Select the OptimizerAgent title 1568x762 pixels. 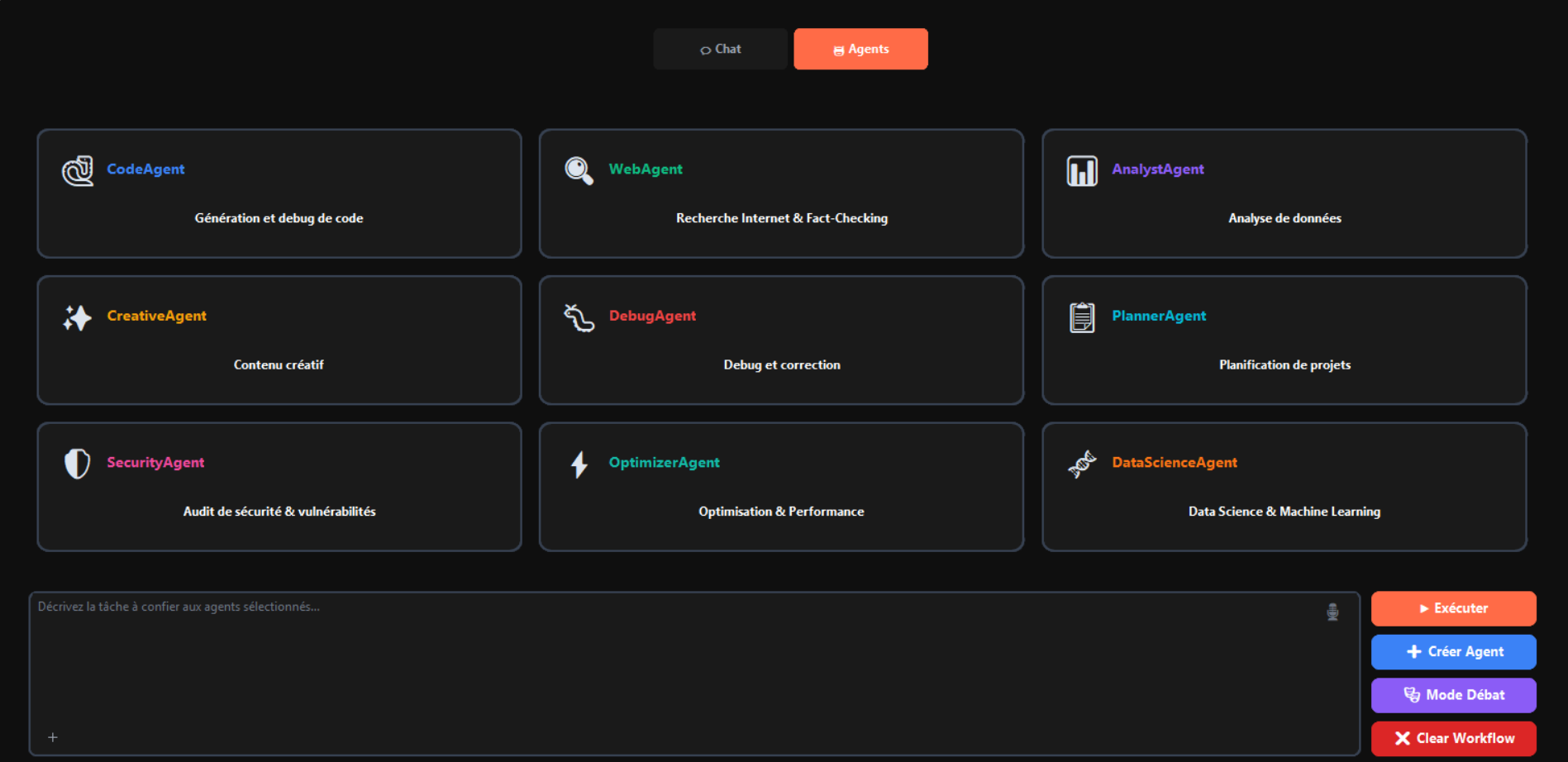[x=664, y=463]
